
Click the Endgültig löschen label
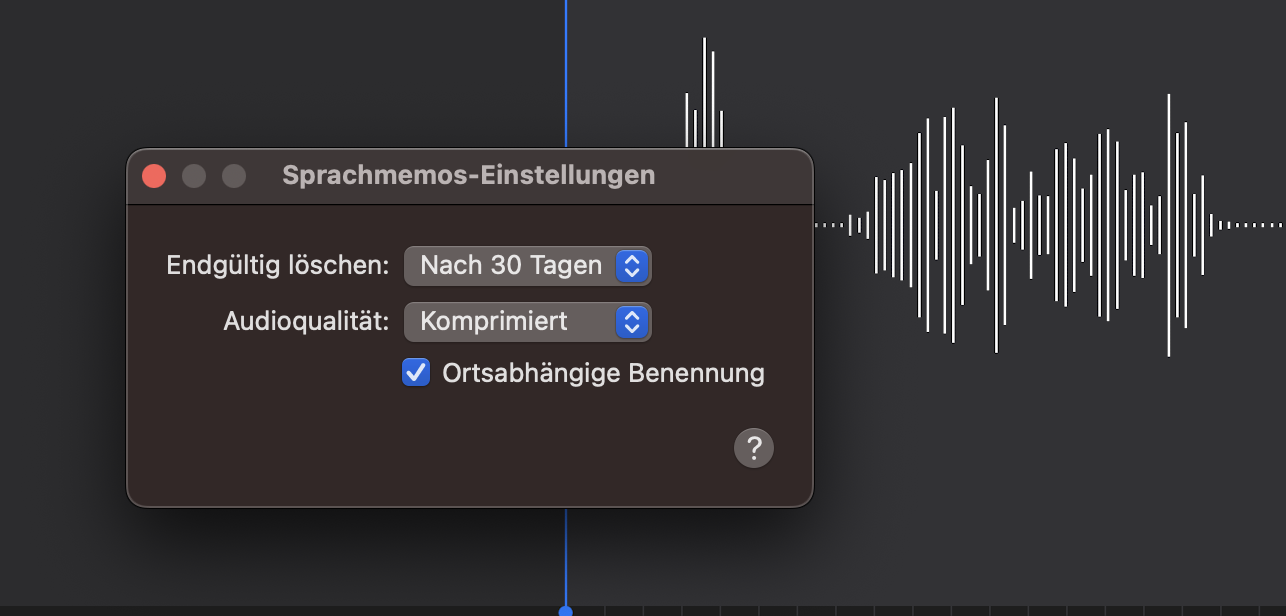click(277, 266)
